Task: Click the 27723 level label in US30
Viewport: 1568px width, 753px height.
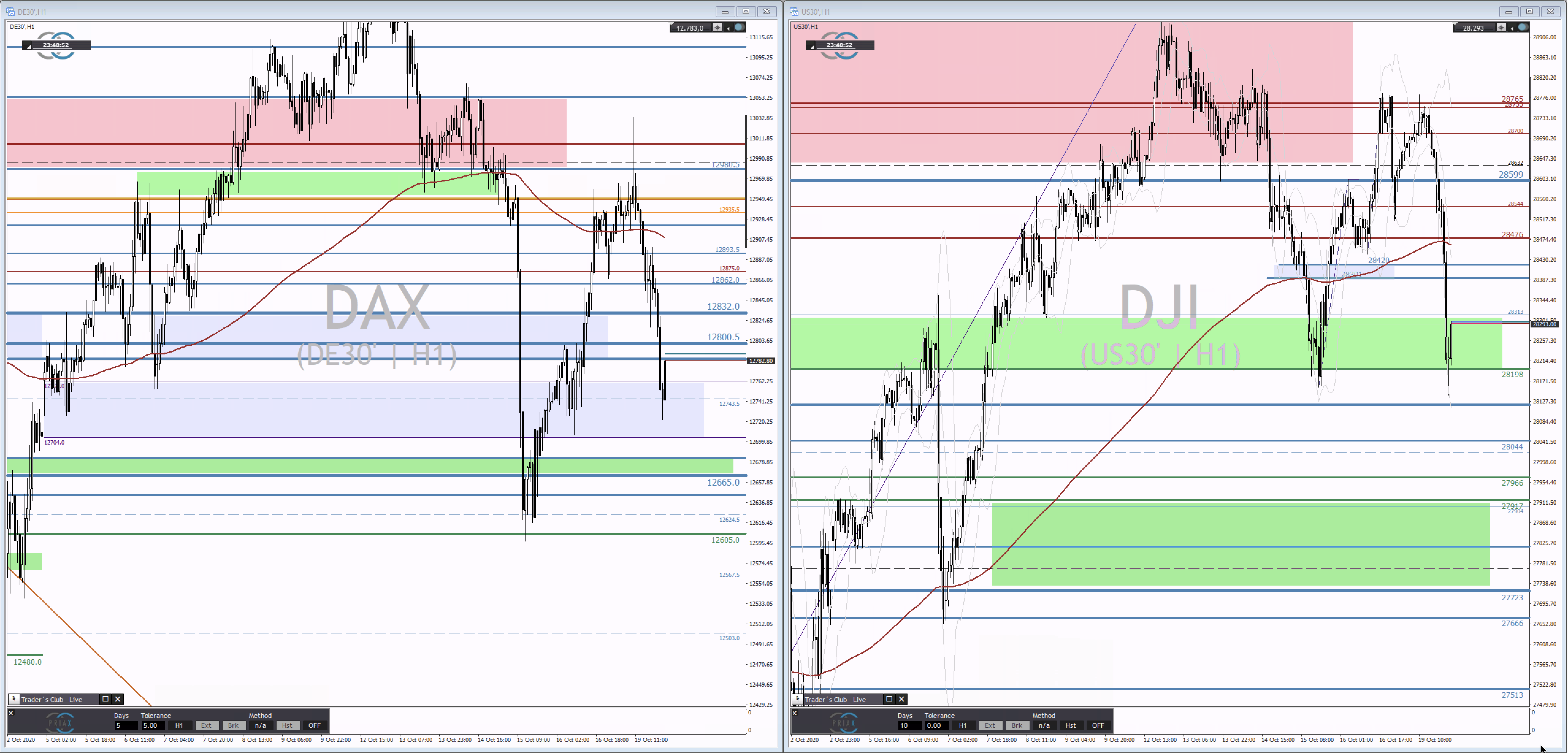Action: (1512, 598)
